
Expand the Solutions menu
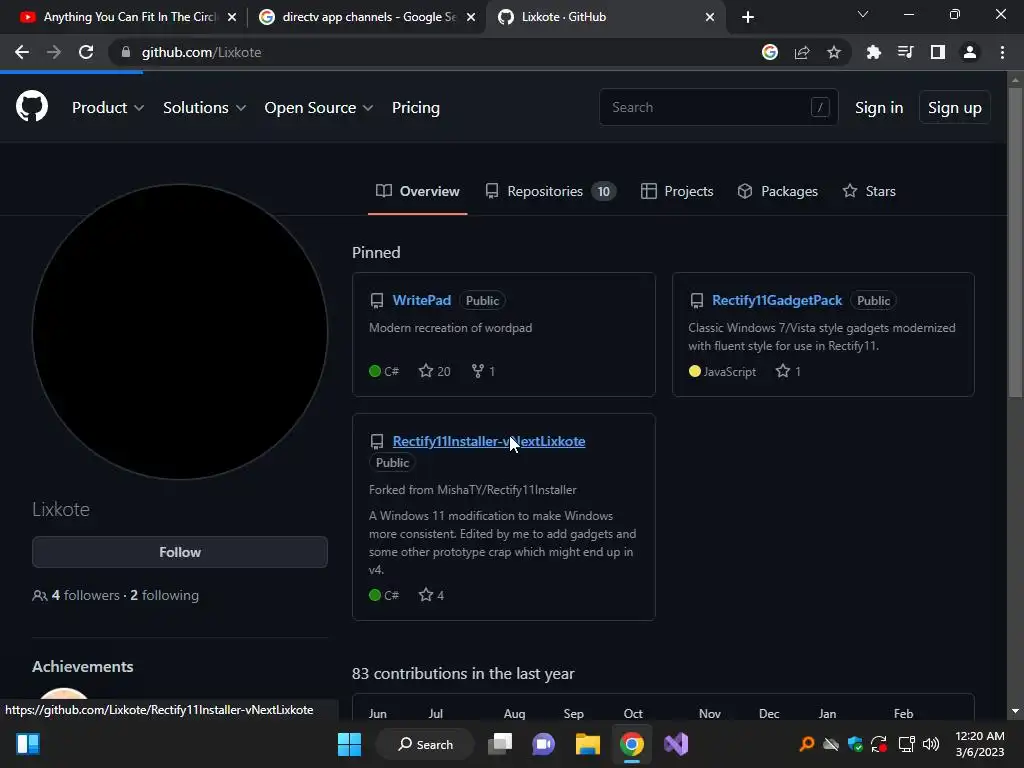(x=204, y=108)
